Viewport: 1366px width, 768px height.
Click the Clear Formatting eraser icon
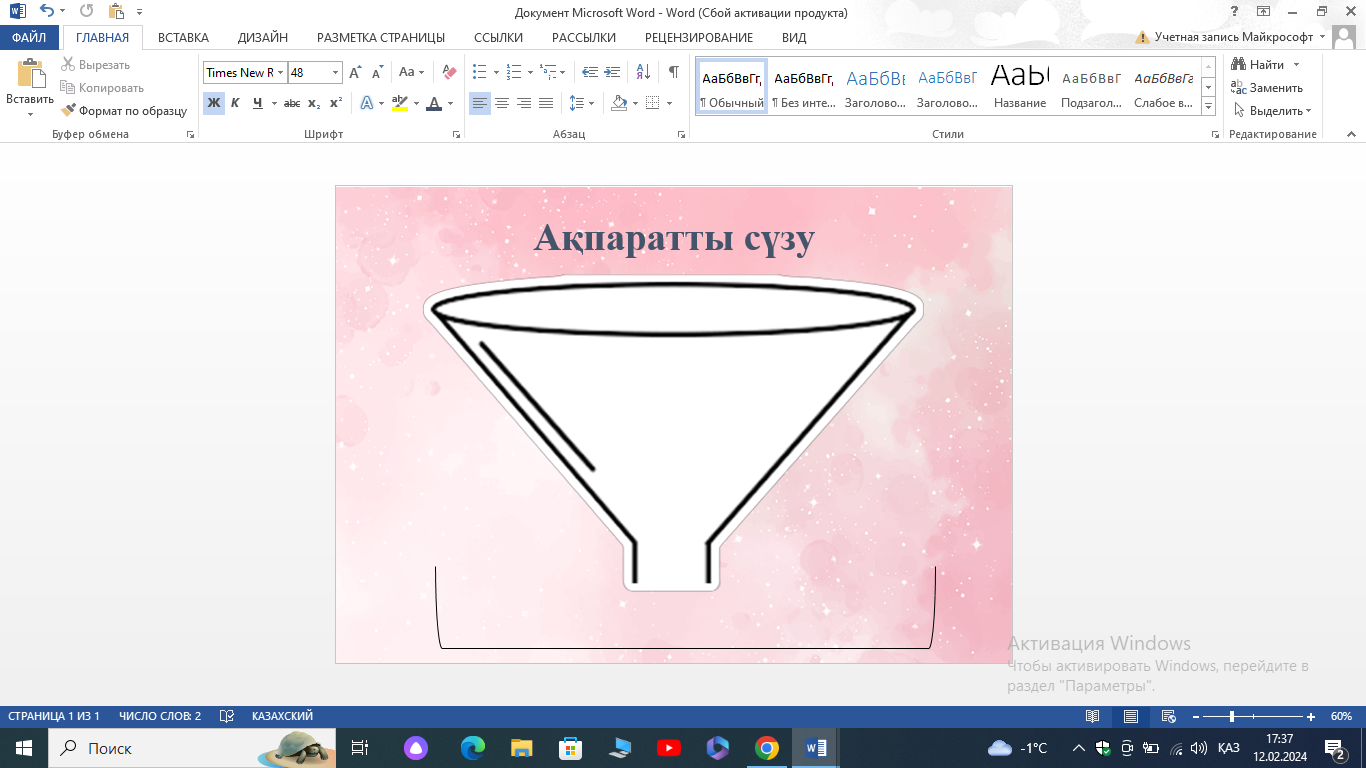(449, 73)
